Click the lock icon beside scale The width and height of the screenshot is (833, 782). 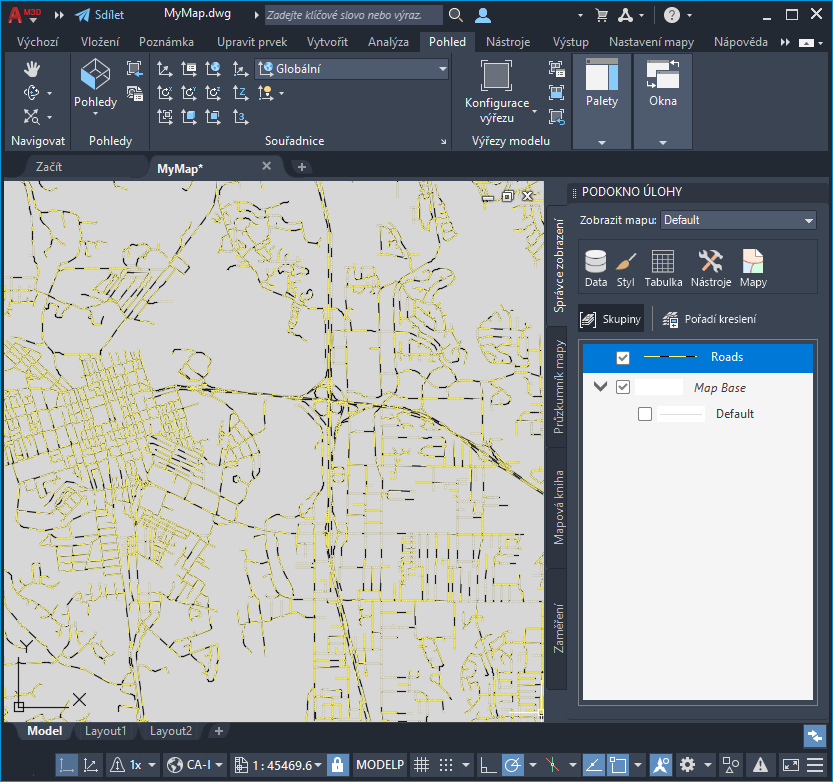(x=337, y=765)
